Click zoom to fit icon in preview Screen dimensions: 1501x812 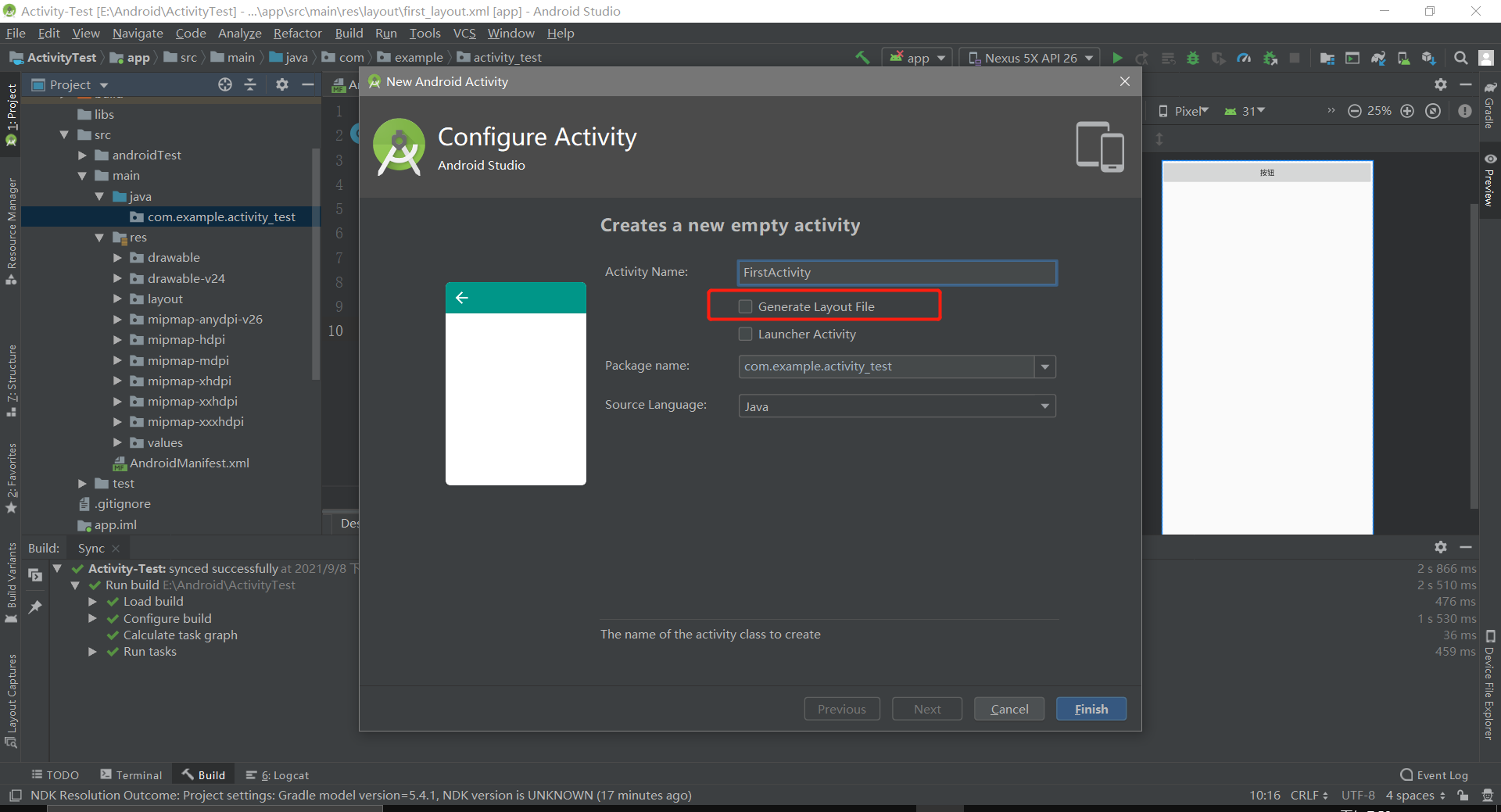(1433, 111)
